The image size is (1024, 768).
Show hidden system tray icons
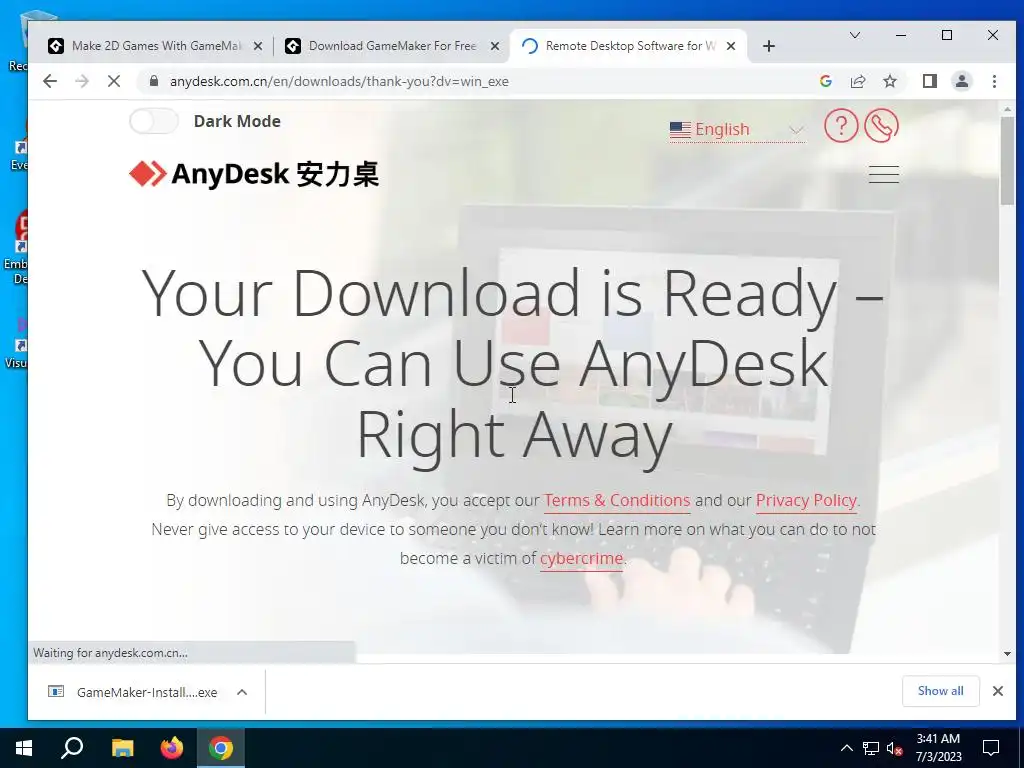pyautogui.click(x=846, y=748)
